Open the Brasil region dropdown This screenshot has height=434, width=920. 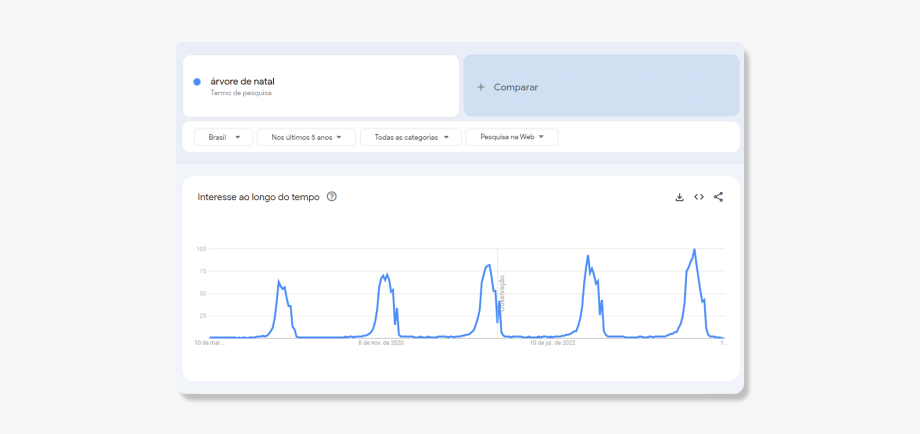coord(224,137)
